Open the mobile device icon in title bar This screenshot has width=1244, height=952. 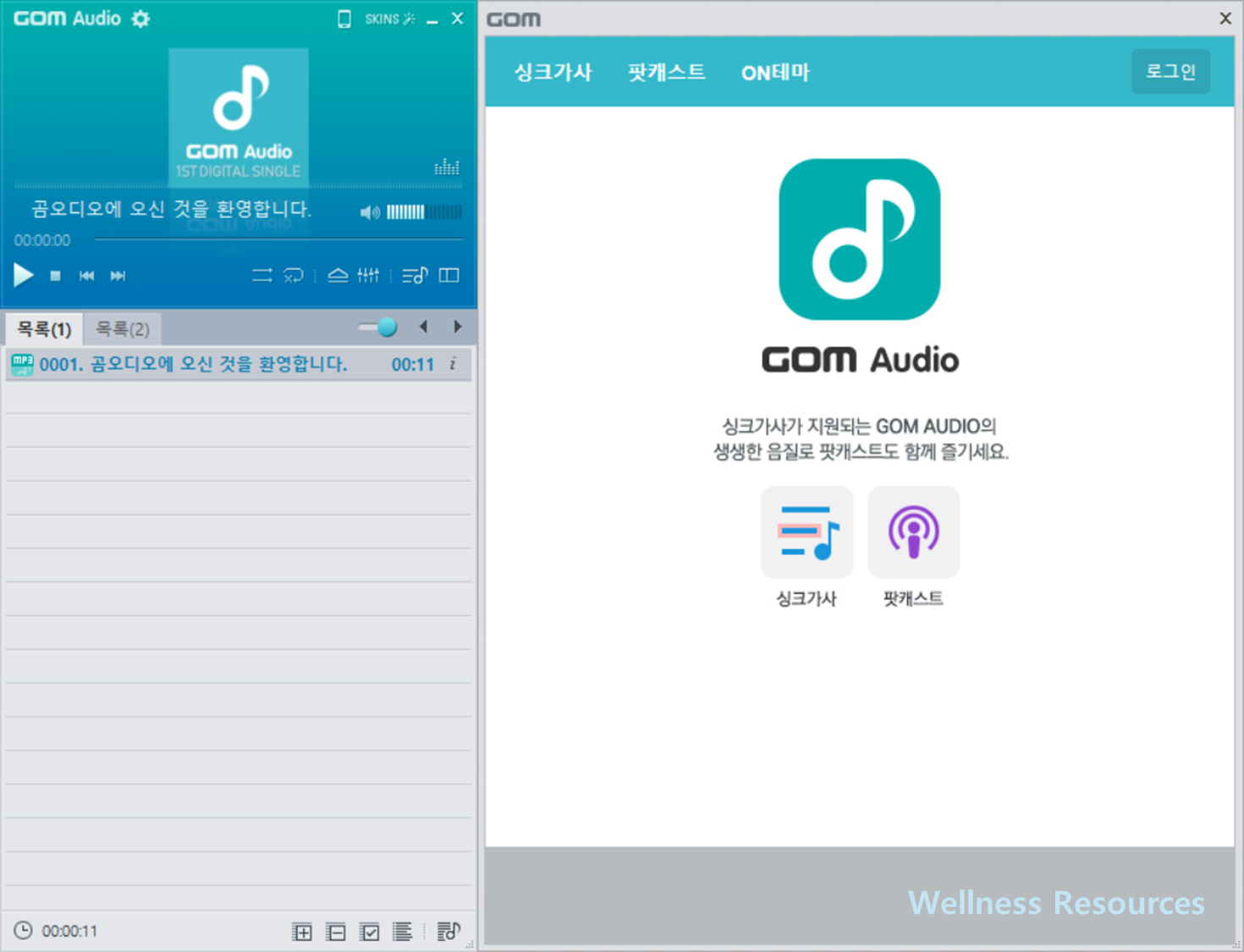pyautogui.click(x=344, y=19)
